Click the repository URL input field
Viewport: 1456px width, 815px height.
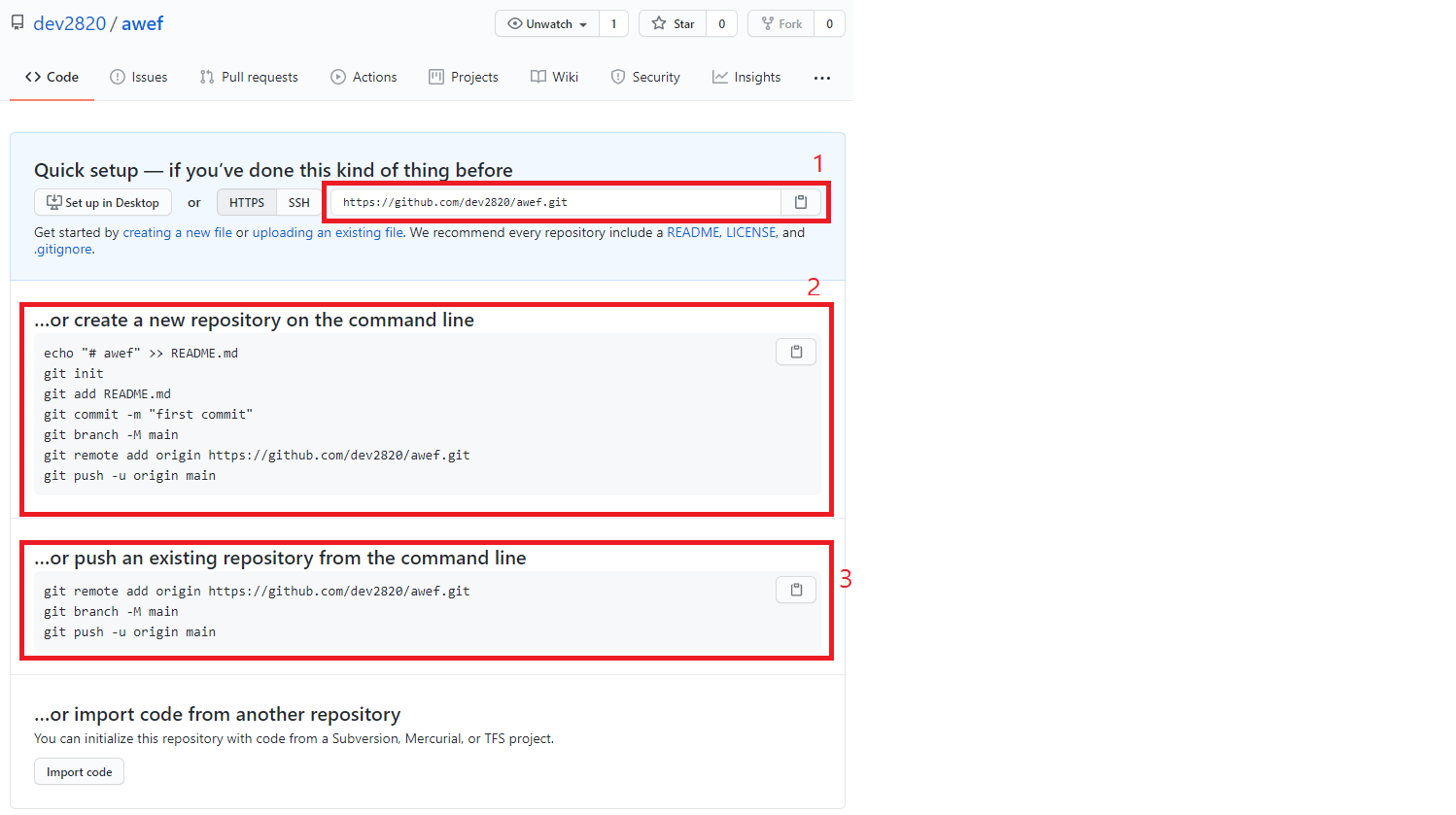(556, 202)
